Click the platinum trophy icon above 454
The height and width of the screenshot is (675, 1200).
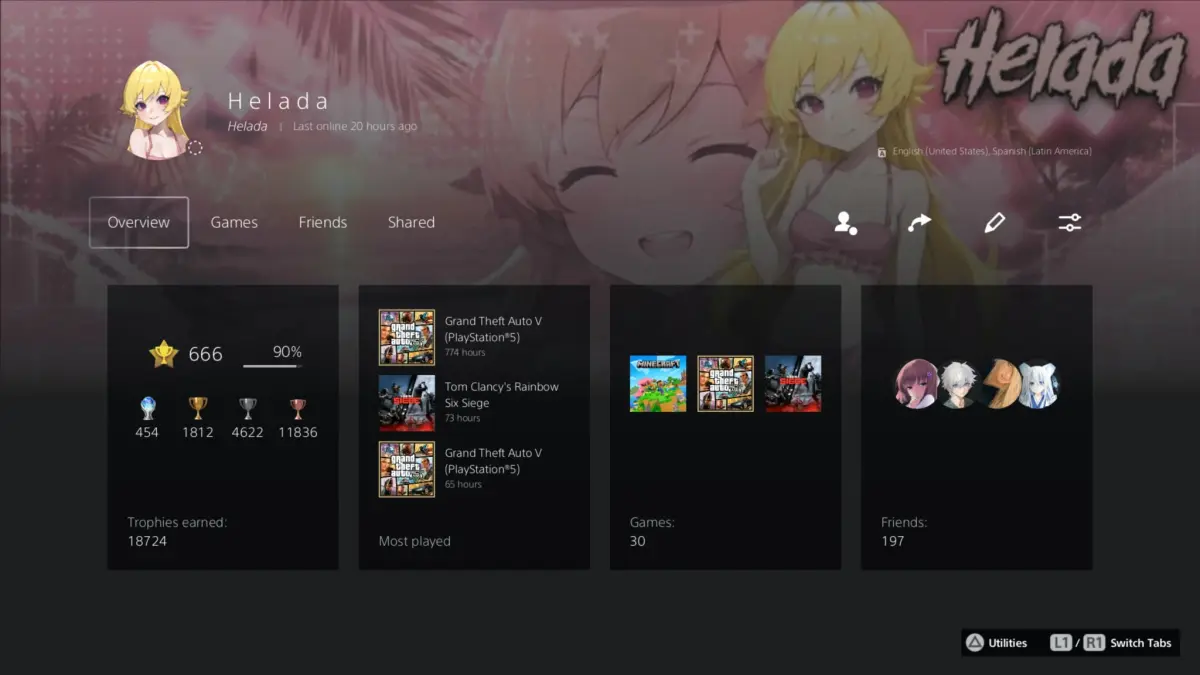click(147, 408)
